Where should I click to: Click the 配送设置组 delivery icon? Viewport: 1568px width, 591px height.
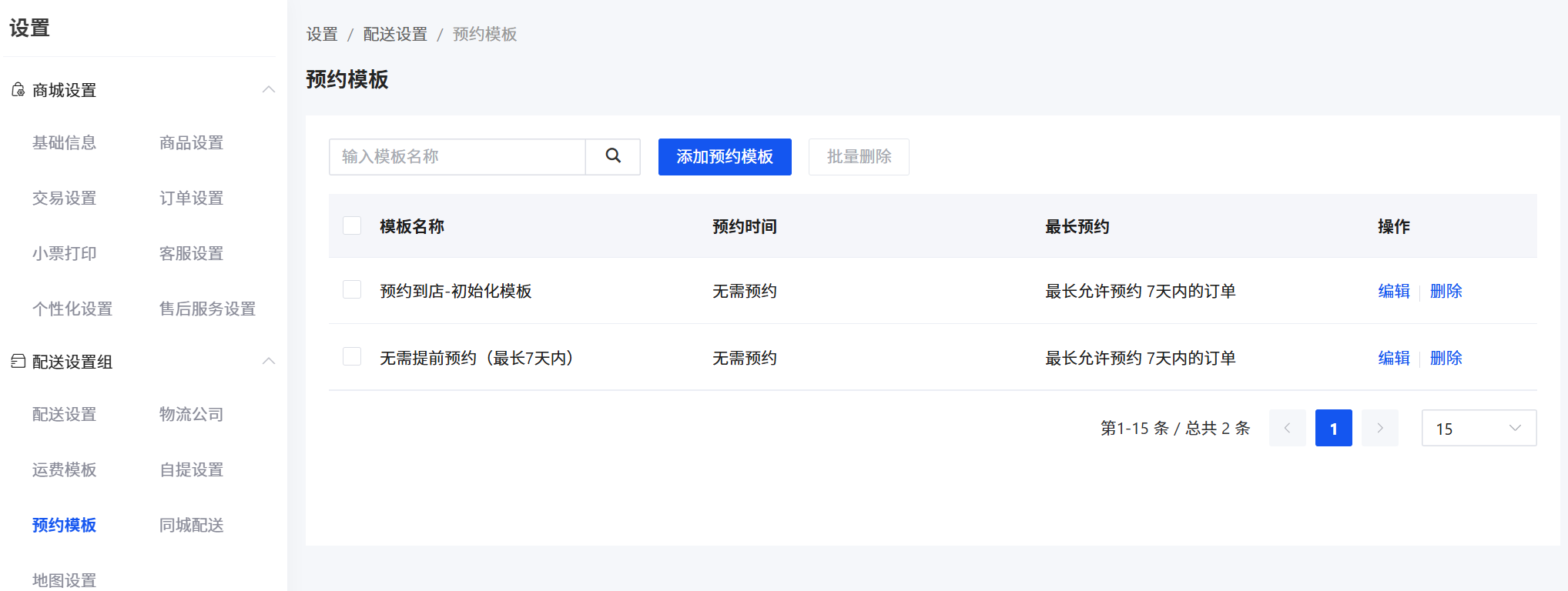(18, 362)
